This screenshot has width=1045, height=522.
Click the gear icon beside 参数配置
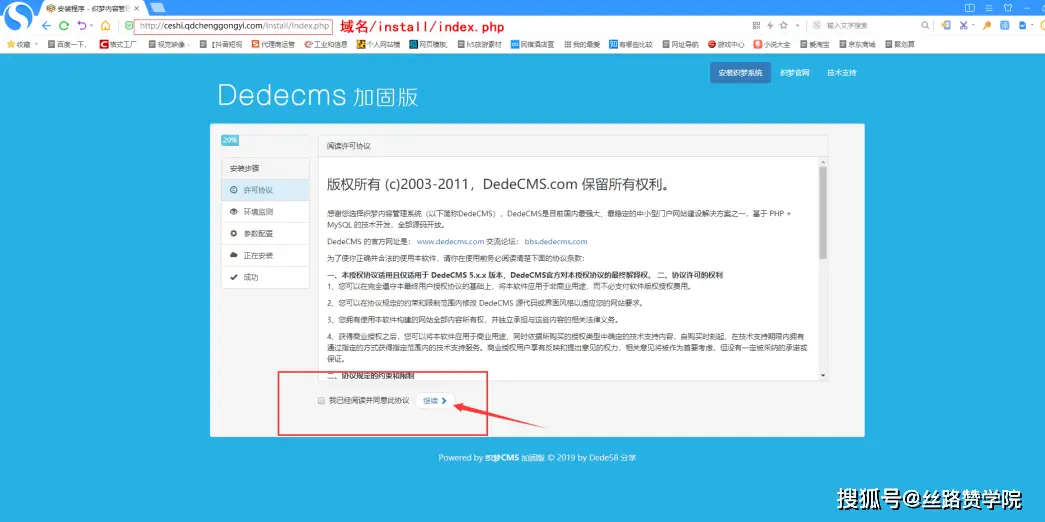click(x=233, y=233)
